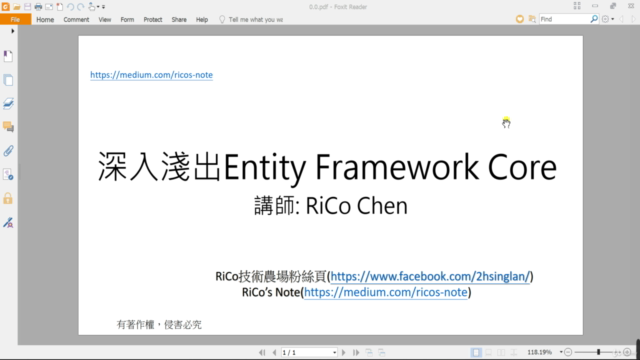Open the Digital Signatures panel
The height and width of the screenshot is (360, 640).
8,222
